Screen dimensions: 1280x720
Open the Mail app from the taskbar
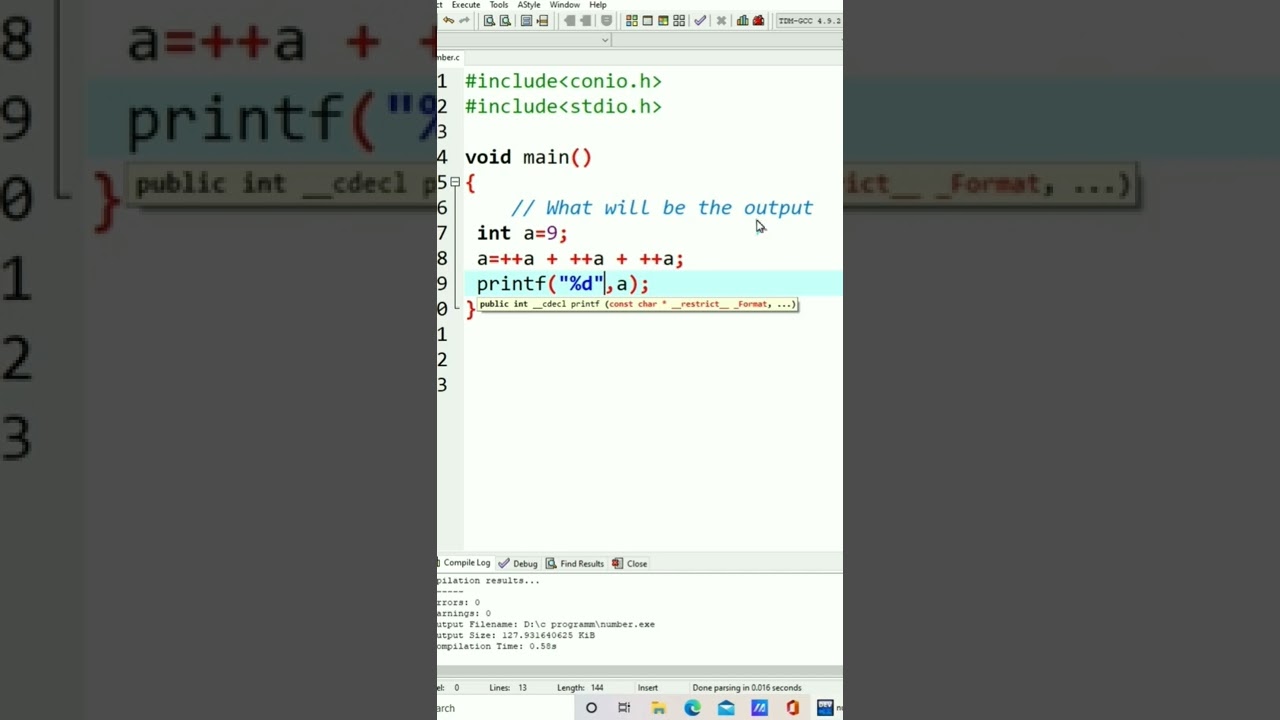pyautogui.click(x=726, y=708)
